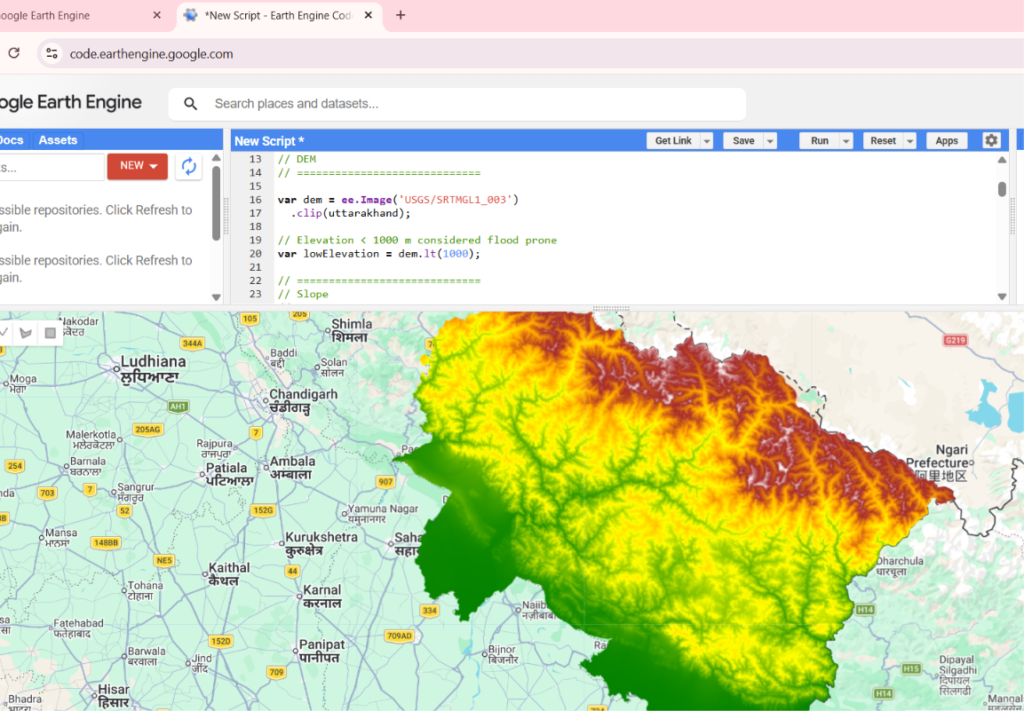This screenshot has height=711, width=1024.
Task: Focus the Search places and datasets field
Action: 457,104
